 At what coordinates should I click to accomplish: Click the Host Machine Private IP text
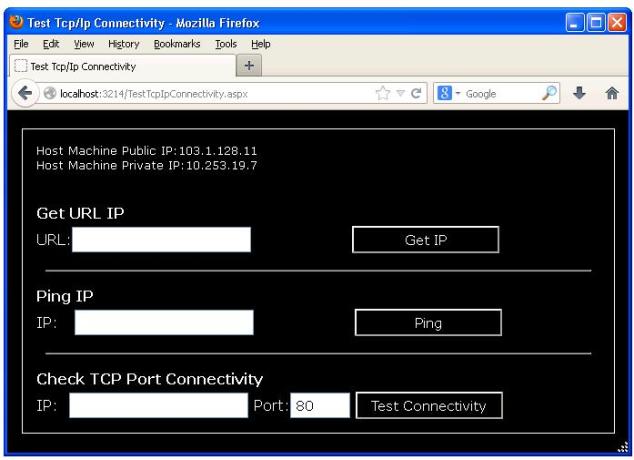(146, 165)
